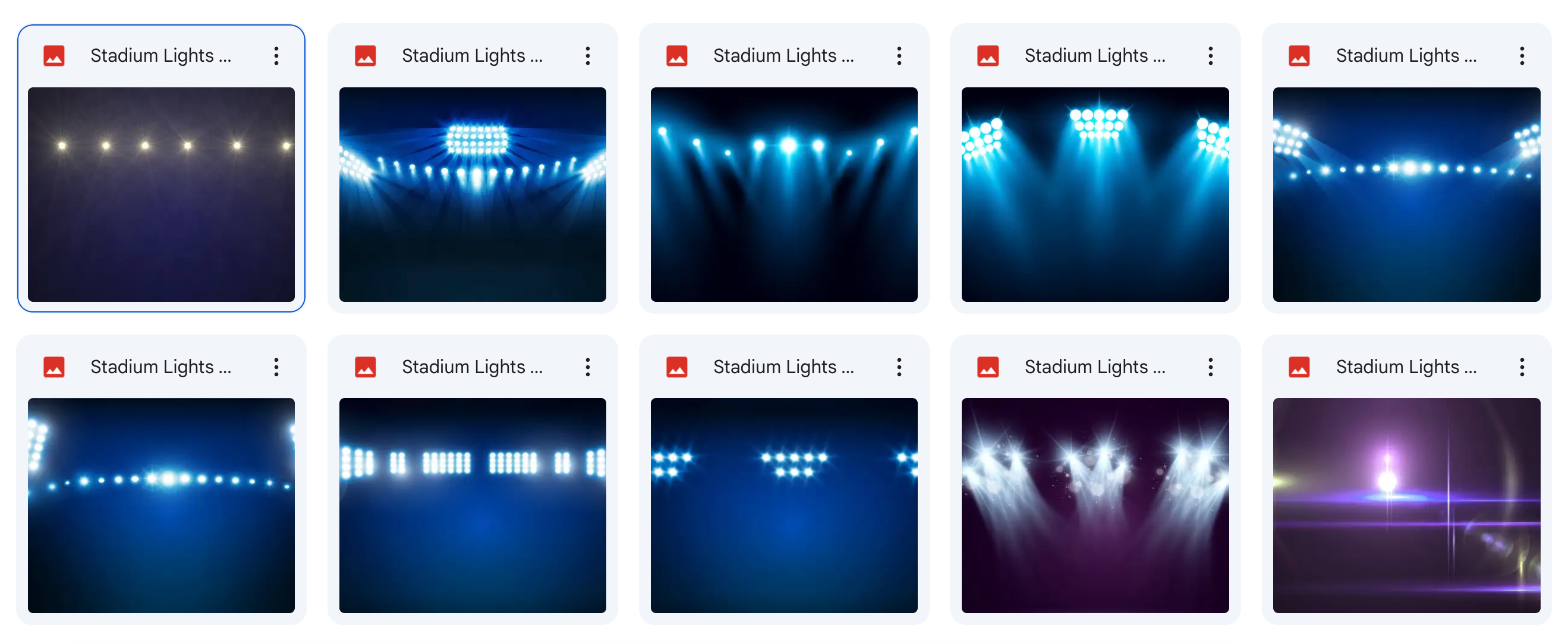Click image icon of the central floodlight panel stadium file
This screenshot has height=644, width=1568.
pos(364,56)
